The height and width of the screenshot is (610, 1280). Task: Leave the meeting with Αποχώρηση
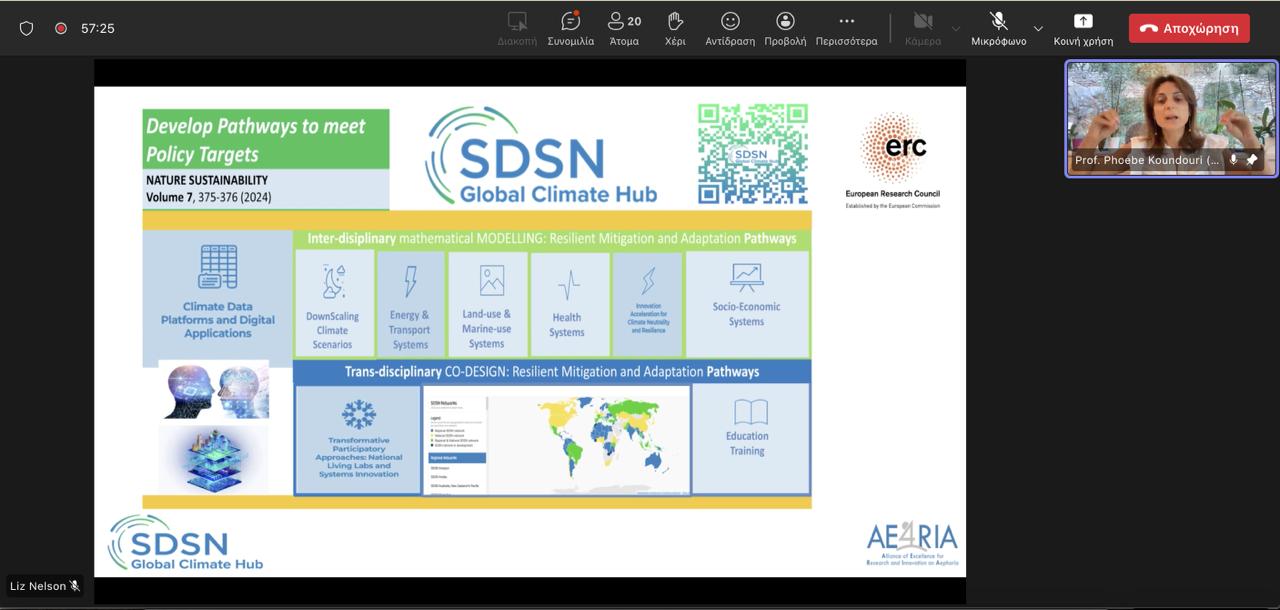click(1189, 28)
